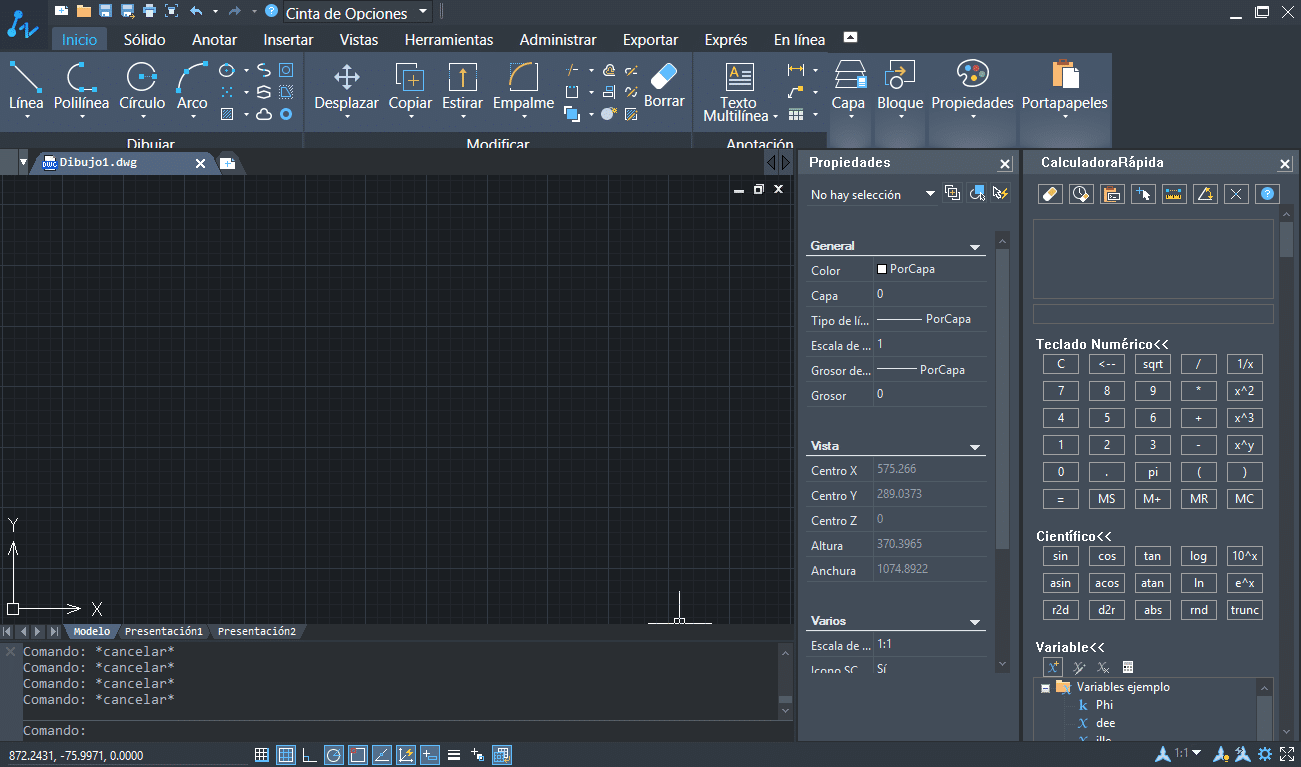Collapse the Varios properties section
This screenshot has height=767, width=1301.
pos(975,623)
